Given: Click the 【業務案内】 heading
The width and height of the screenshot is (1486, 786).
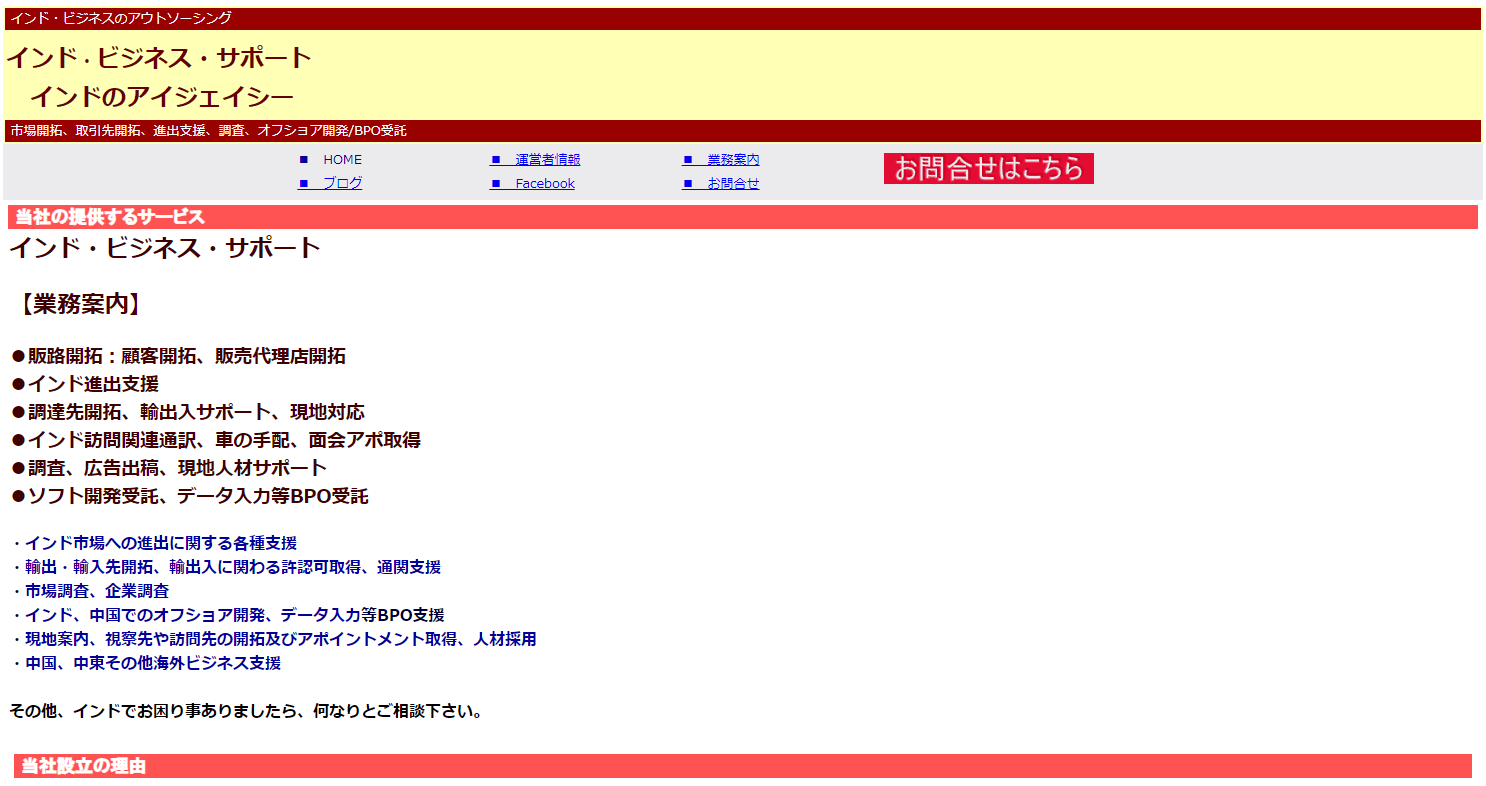Looking at the screenshot, I should pos(80,305).
